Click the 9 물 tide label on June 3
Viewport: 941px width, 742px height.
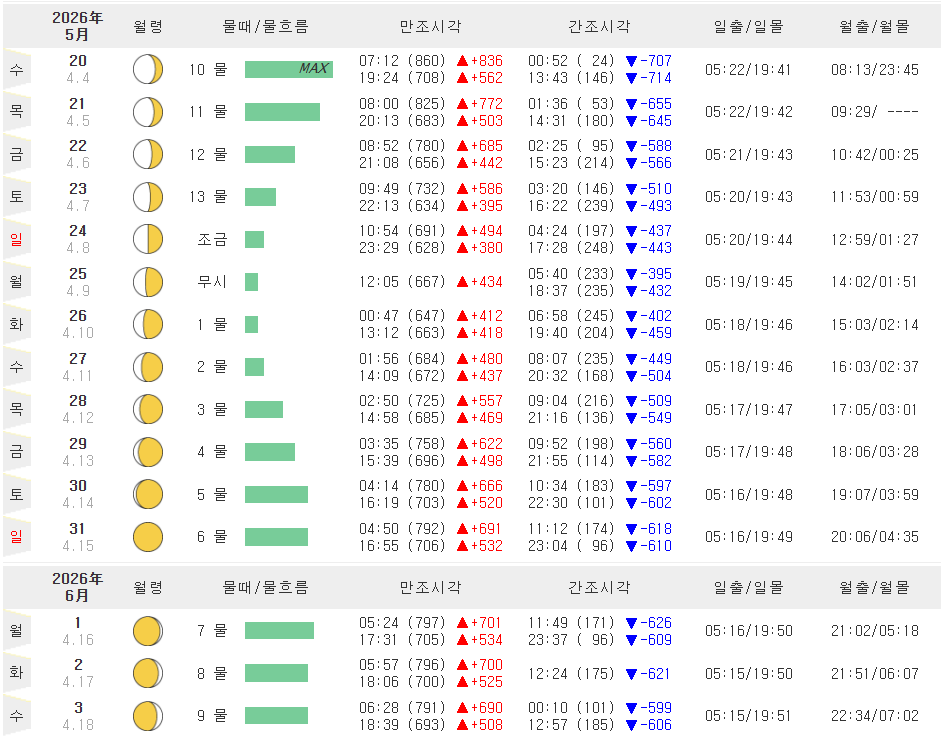(212, 716)
